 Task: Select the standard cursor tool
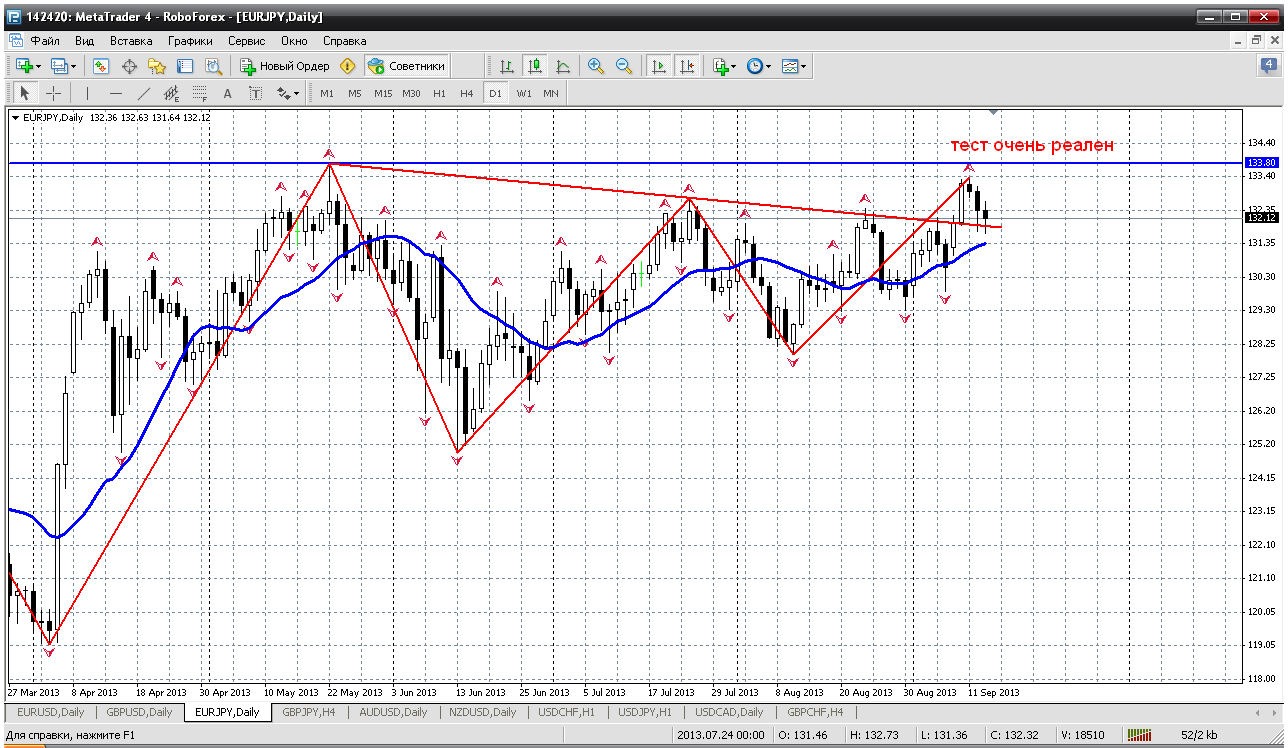(26, 93)
